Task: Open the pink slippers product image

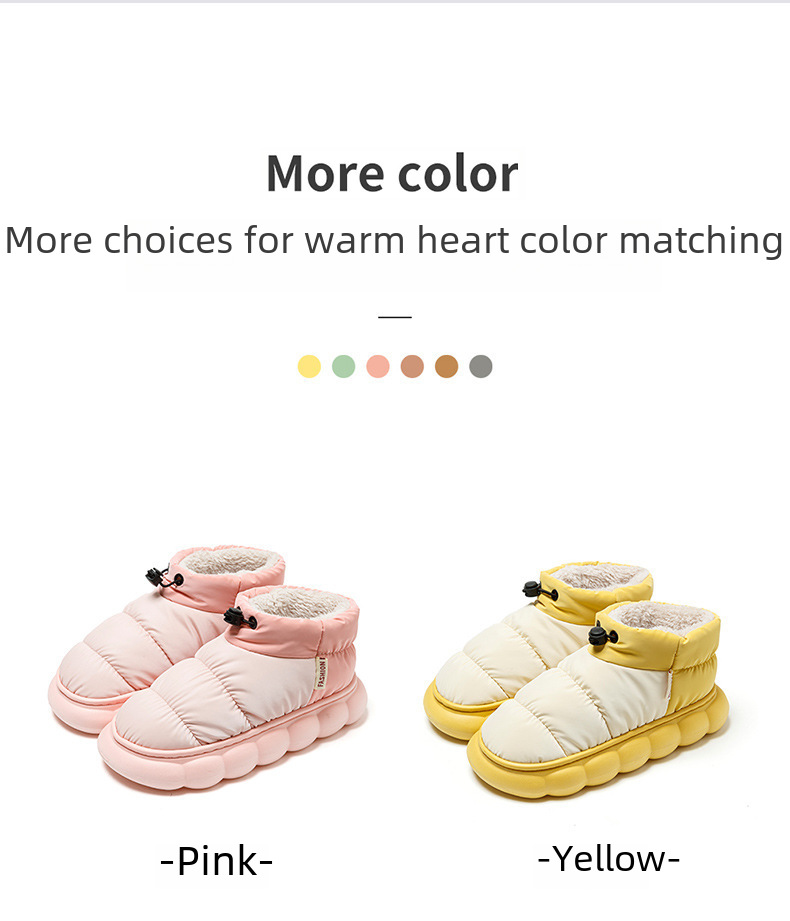Action: (208, 670)
